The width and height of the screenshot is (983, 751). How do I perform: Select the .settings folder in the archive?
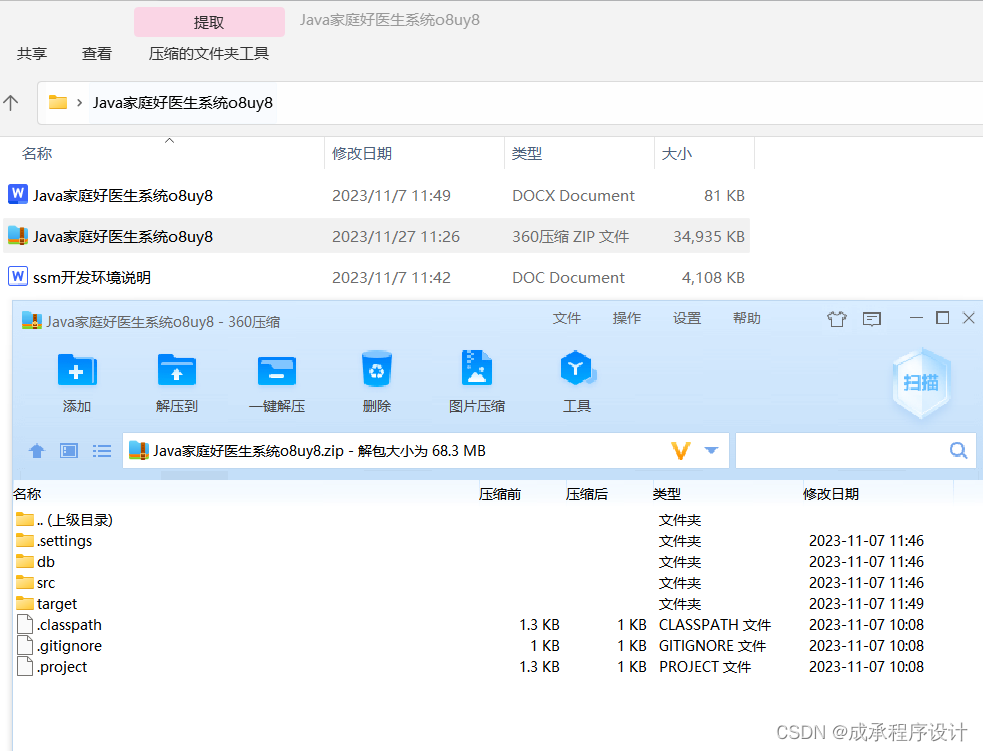click(x=64, y=541)
